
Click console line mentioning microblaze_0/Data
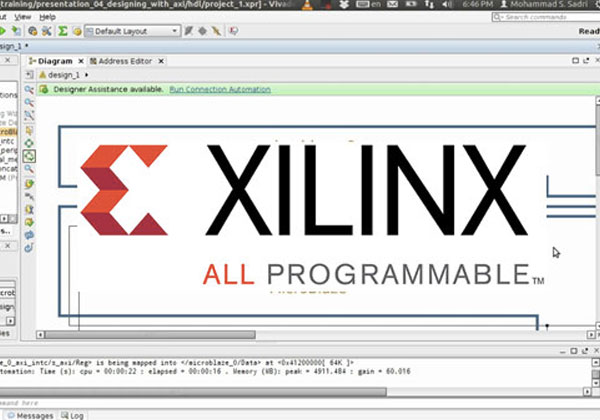[x=177, y=363]
